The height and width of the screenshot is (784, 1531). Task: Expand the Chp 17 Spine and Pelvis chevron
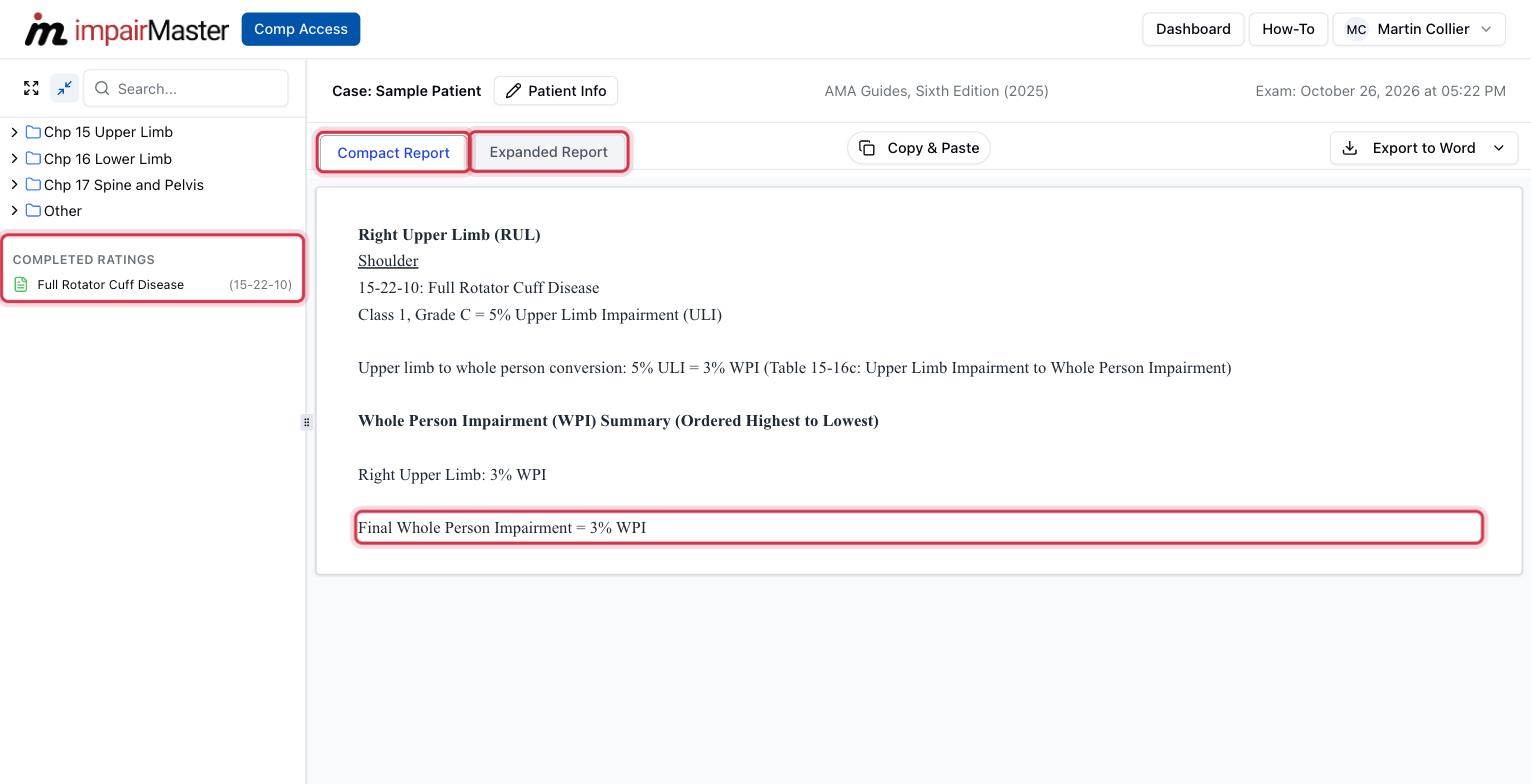[14, 184]
